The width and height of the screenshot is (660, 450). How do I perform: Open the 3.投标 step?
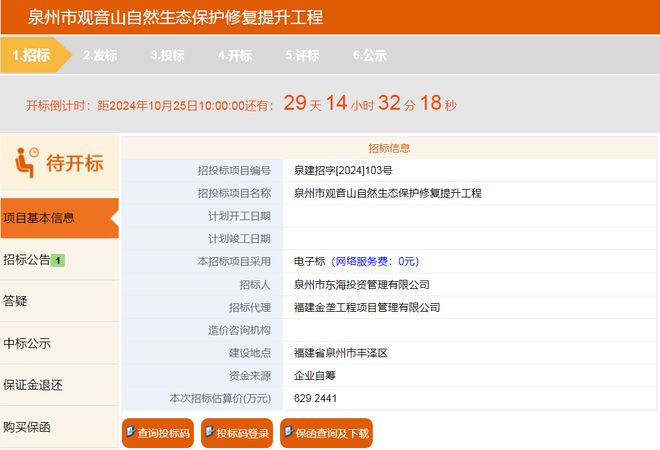pyautogui.click(x=168, y=55)
